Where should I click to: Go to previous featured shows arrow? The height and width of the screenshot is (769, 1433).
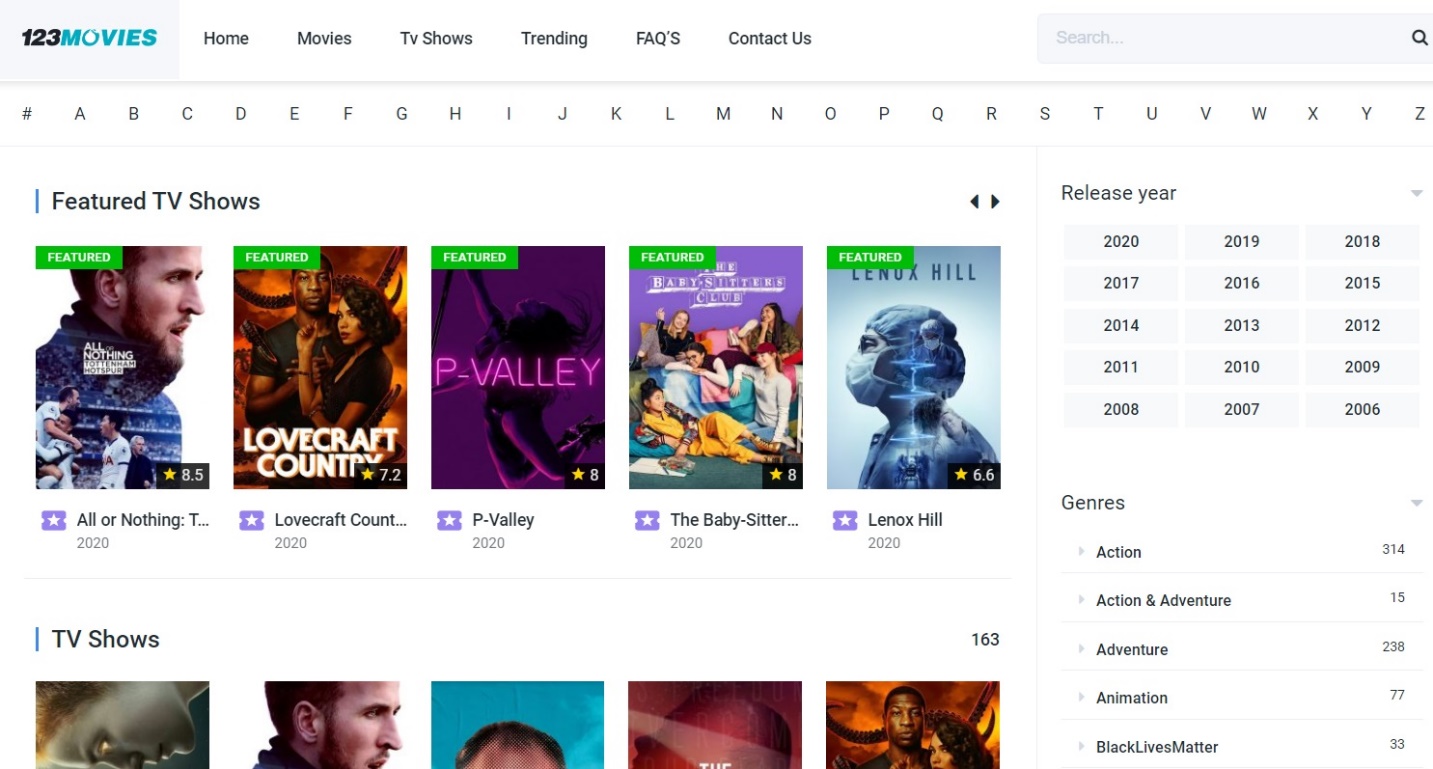tap(974, 202)
